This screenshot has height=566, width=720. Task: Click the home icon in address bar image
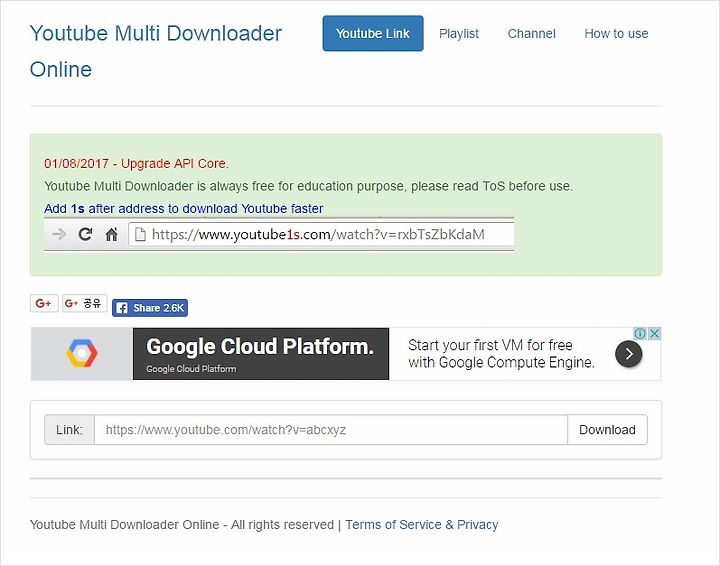[x=111, y=234]
